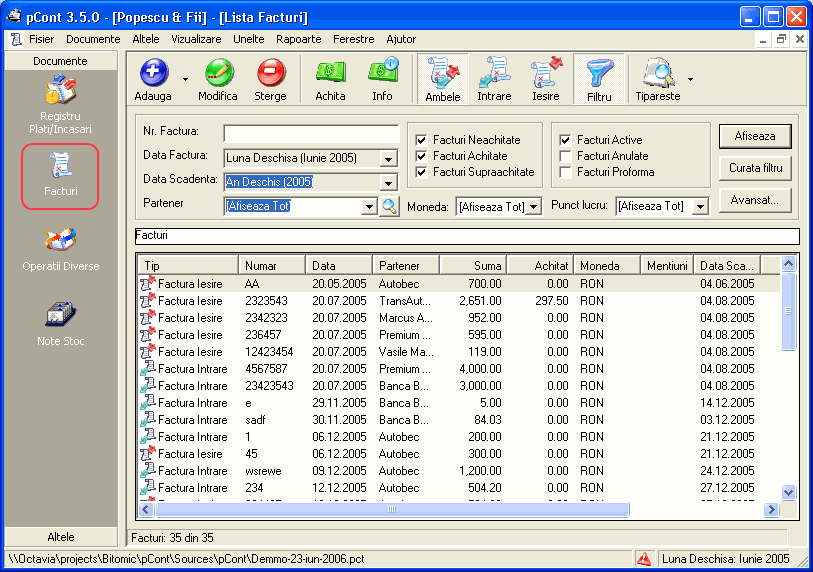Click the Partener search magnifier icon

point(389,206)
